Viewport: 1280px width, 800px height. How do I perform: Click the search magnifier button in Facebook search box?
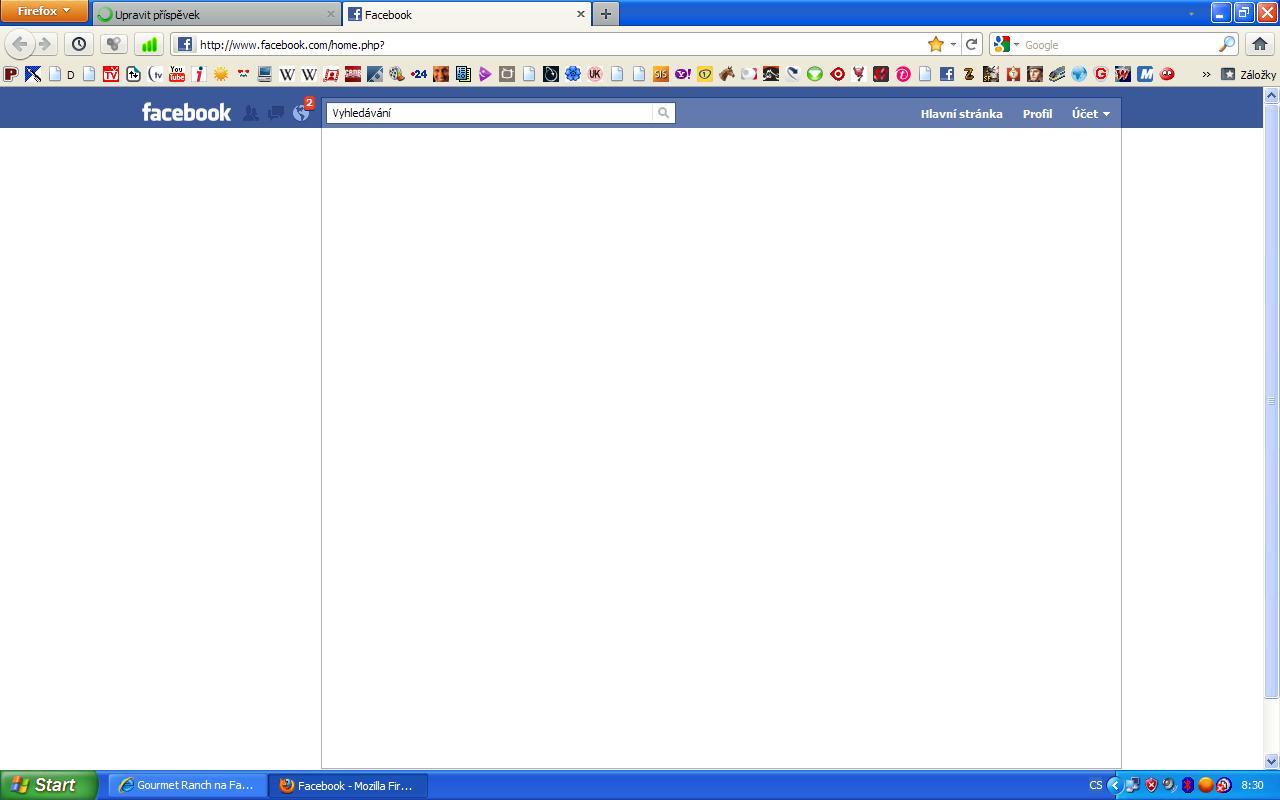tap(663, 113)
